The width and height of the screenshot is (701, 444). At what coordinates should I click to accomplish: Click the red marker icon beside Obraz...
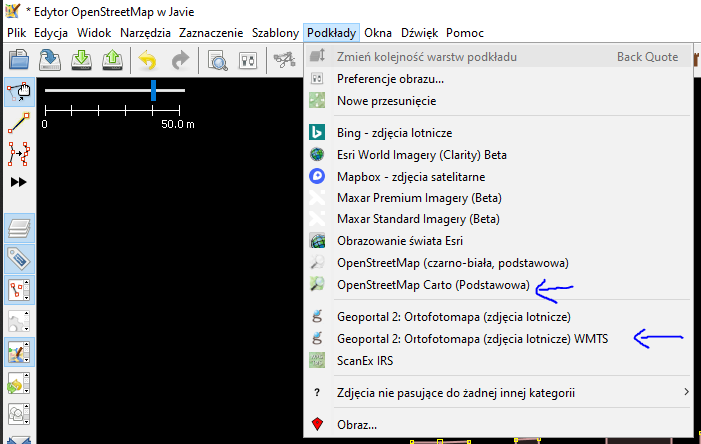[x=317, y=424]
